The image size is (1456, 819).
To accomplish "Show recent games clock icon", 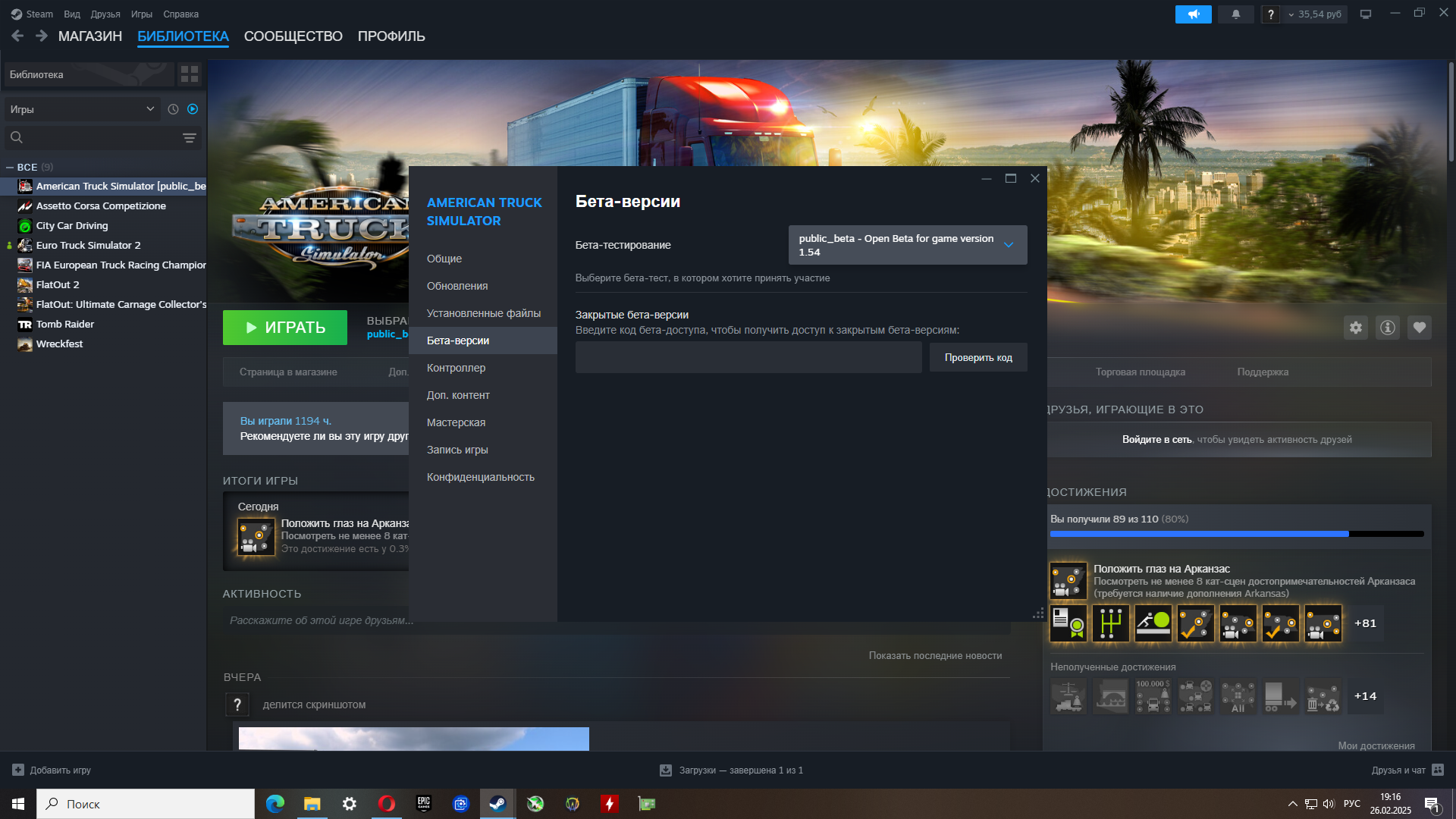I will 173,109.
